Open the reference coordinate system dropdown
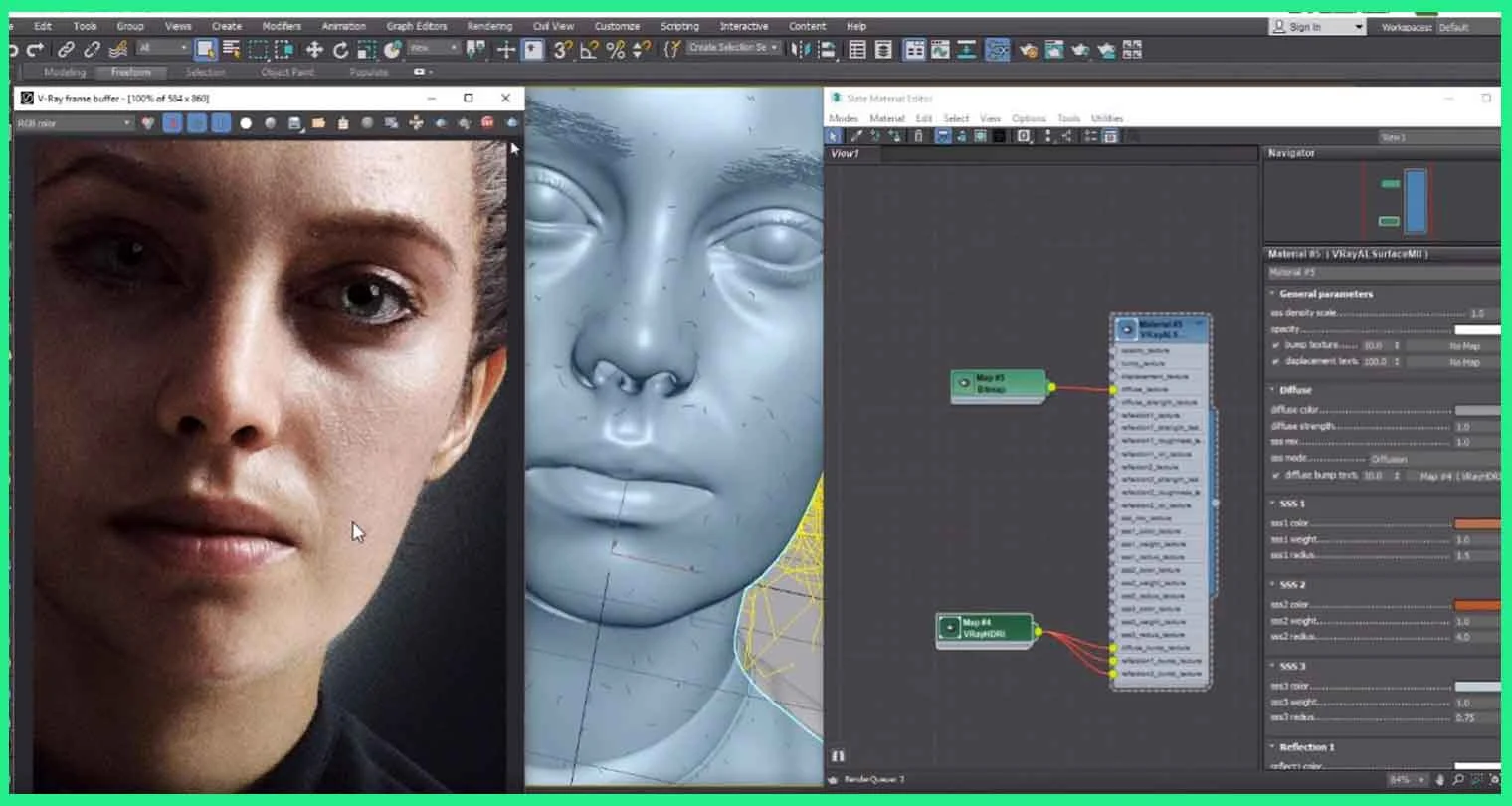 434,48
